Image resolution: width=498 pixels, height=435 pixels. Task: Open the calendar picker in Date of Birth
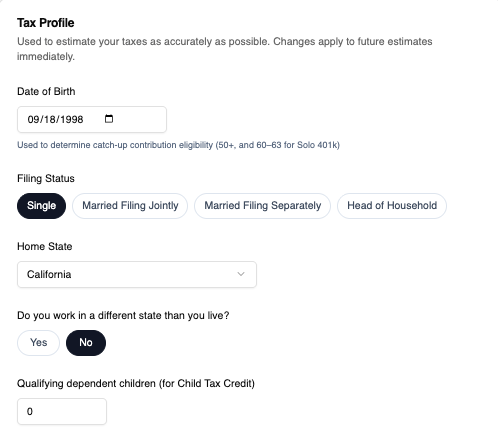[x=109, y=119]
